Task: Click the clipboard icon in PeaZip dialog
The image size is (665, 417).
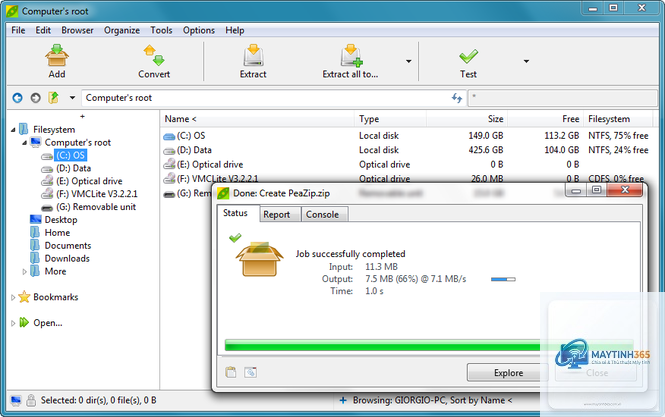Action: pos(231,372)
